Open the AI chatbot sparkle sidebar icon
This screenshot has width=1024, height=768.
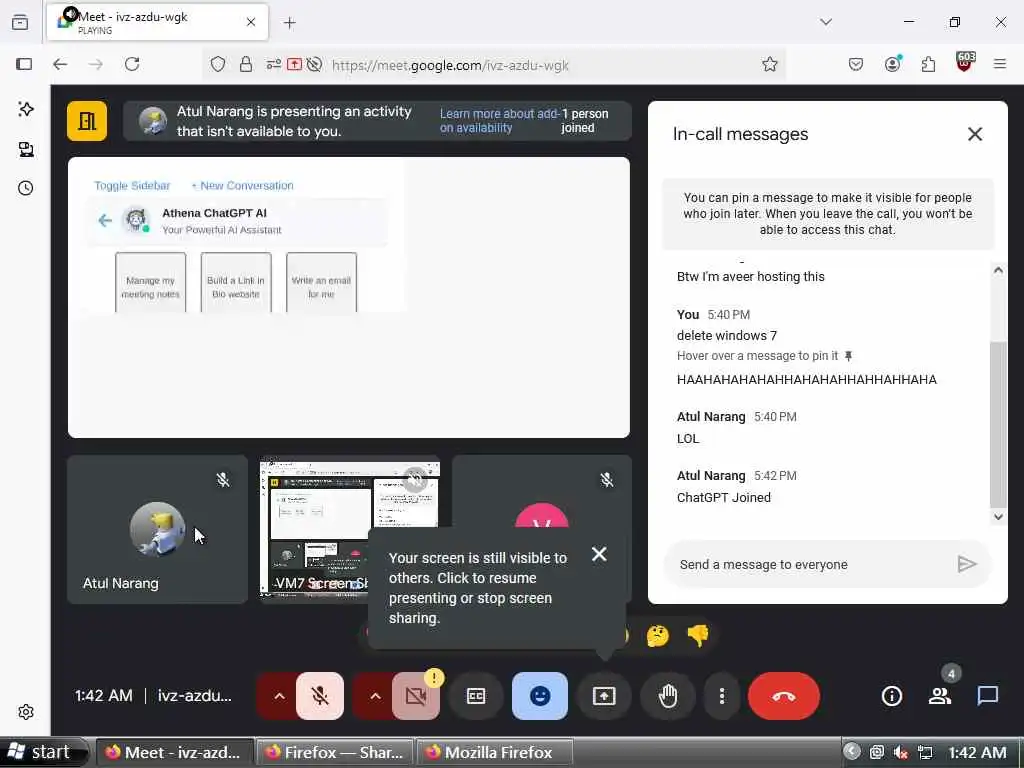tap(25, 109)
